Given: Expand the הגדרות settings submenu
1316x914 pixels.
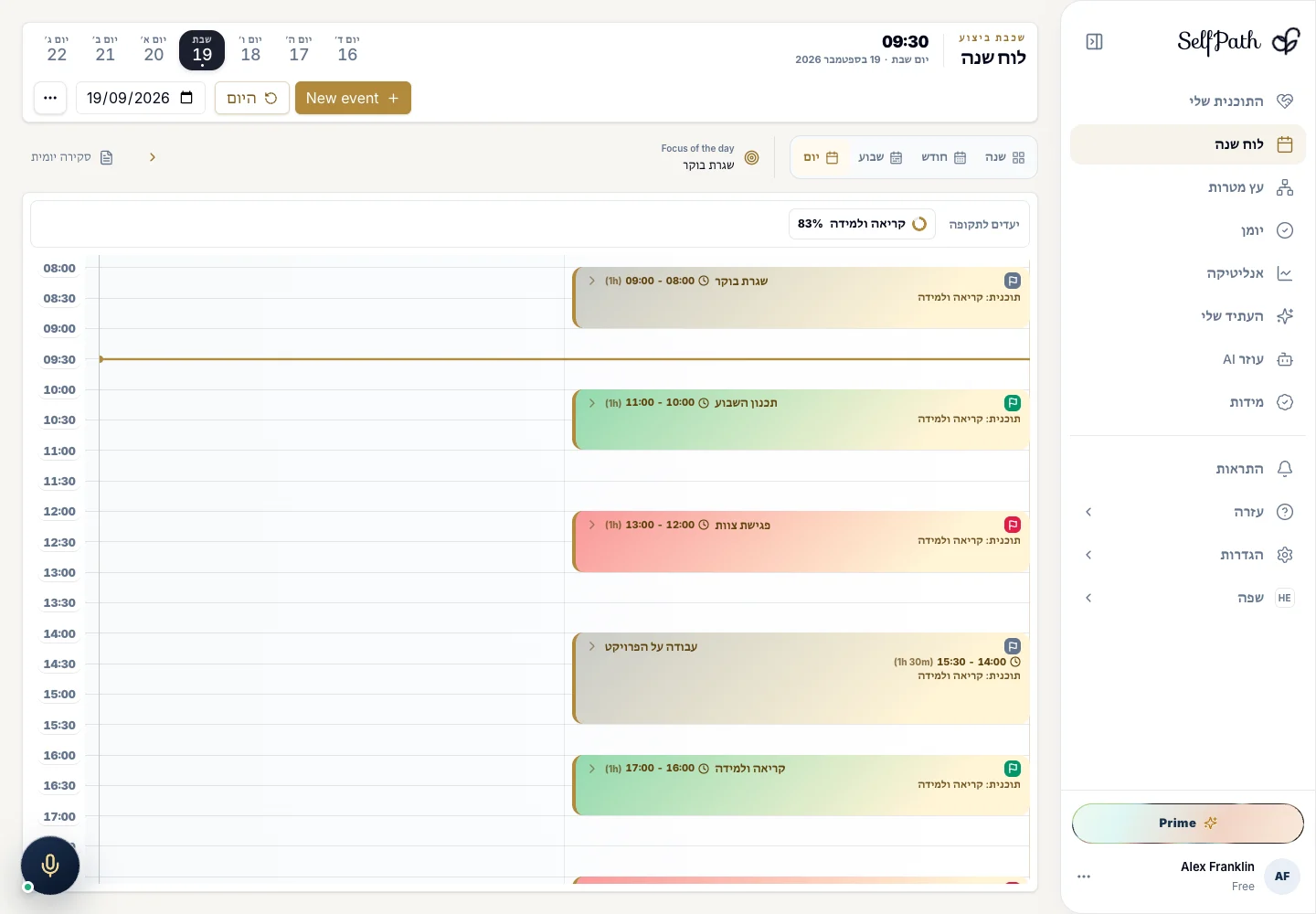Looking at the screenshot, I should click(x=1088, y=555).
